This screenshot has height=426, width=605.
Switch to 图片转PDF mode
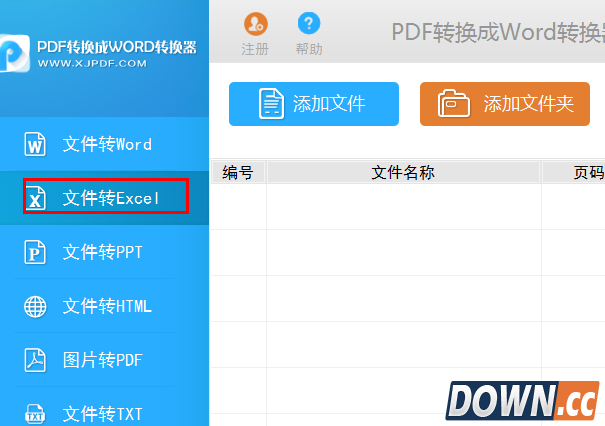(104, 360)
